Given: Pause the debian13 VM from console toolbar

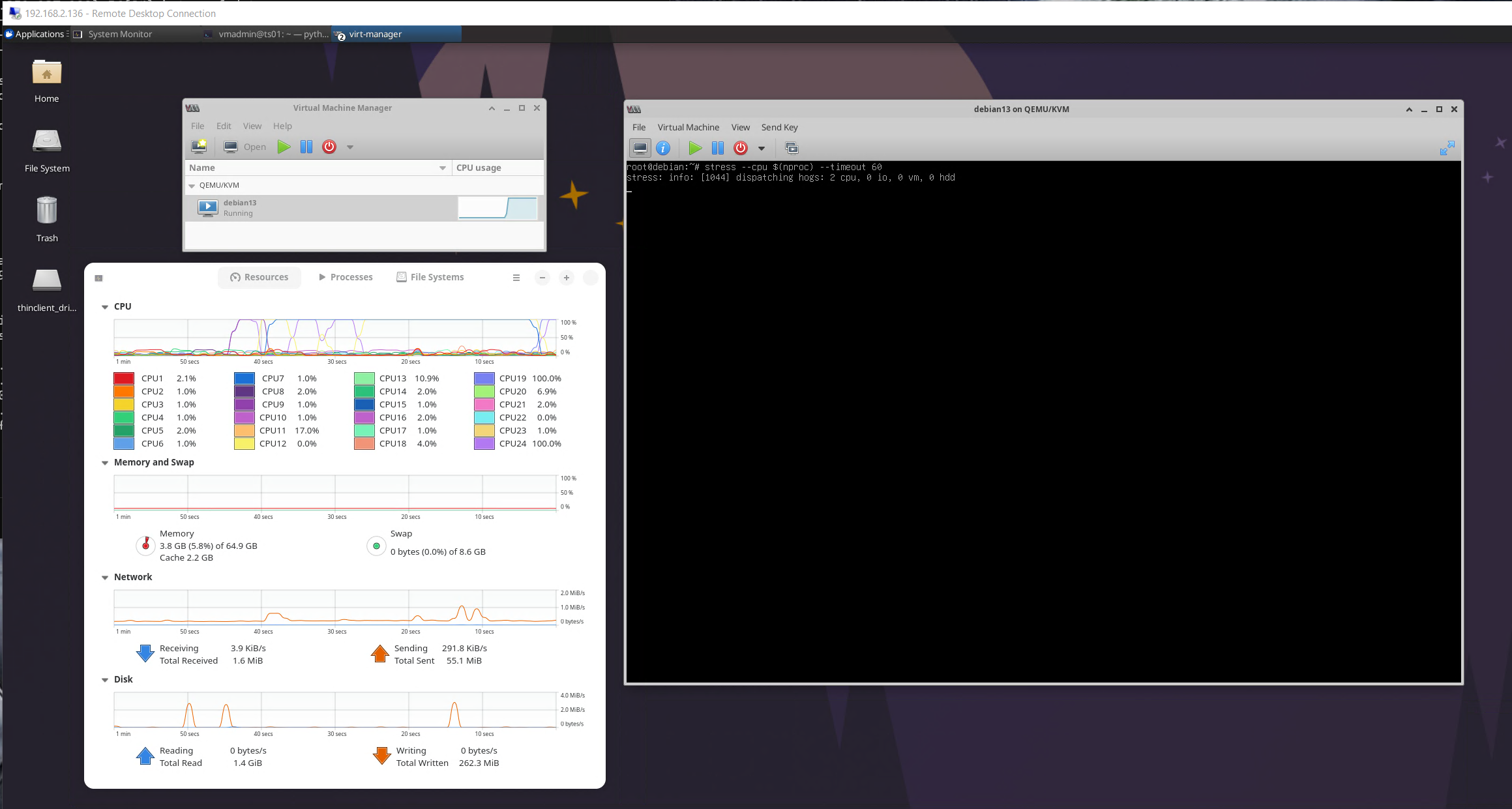Looking at the screenshot, I should [718, 148].
